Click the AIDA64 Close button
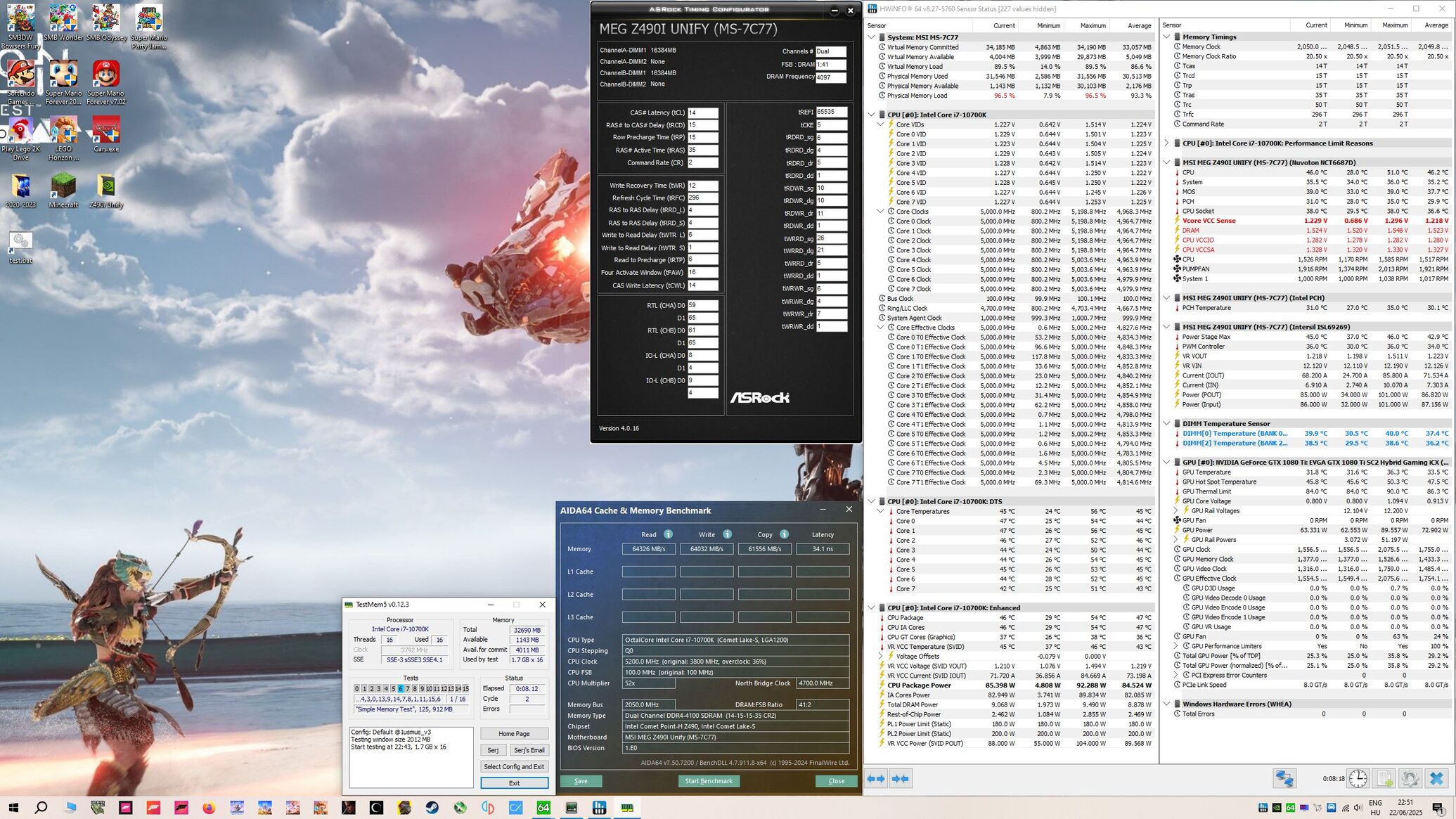1456x819 pixels. coord(836,781)
